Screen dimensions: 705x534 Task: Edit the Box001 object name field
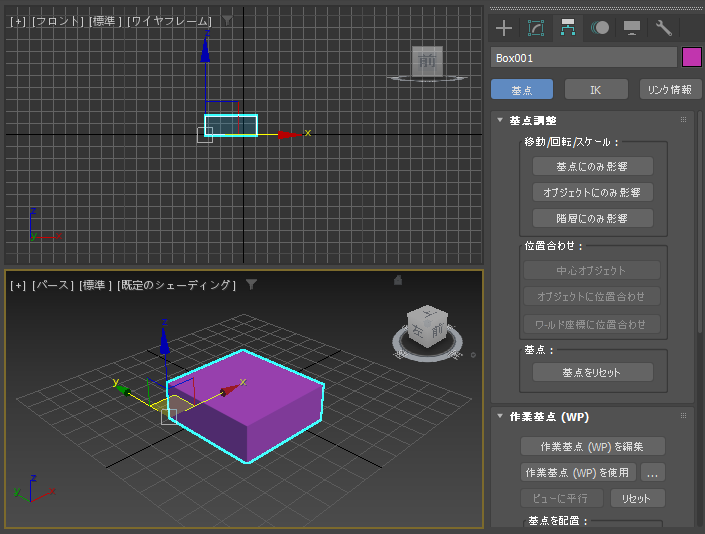point(584,58)
